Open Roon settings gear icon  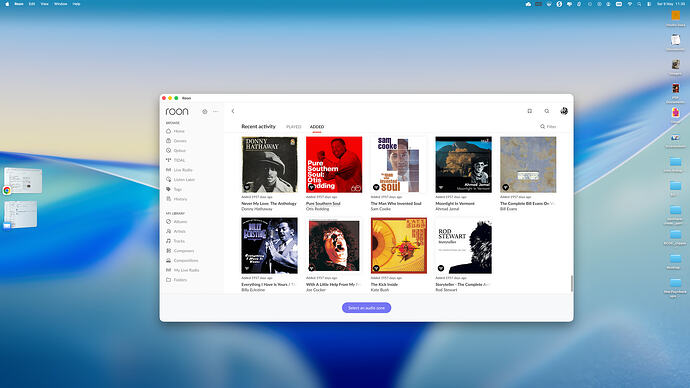[205, 112]
